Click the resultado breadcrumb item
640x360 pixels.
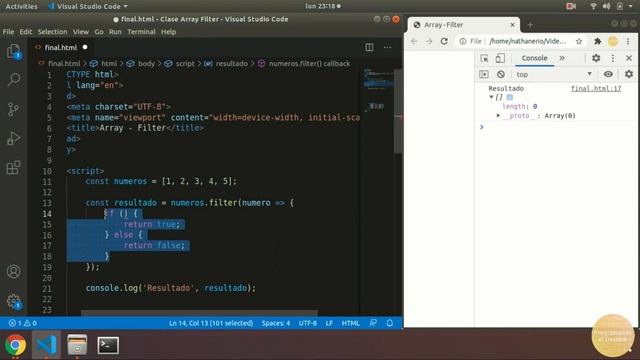(226, 64)
